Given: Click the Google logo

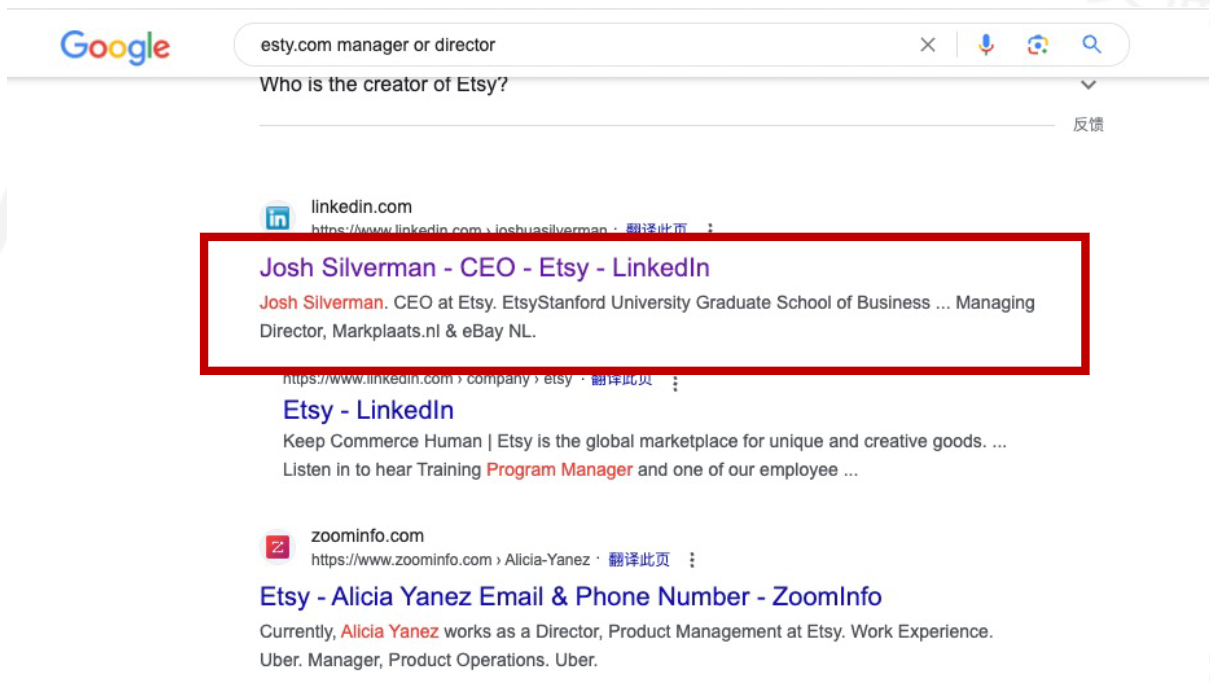Looking at the screenshot, I should (x=115, y=47).
